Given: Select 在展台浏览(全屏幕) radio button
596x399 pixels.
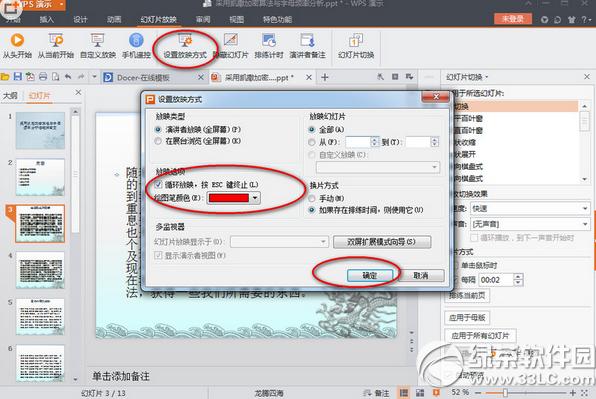Looking at the screenshot, I should (x=158, y=141).
